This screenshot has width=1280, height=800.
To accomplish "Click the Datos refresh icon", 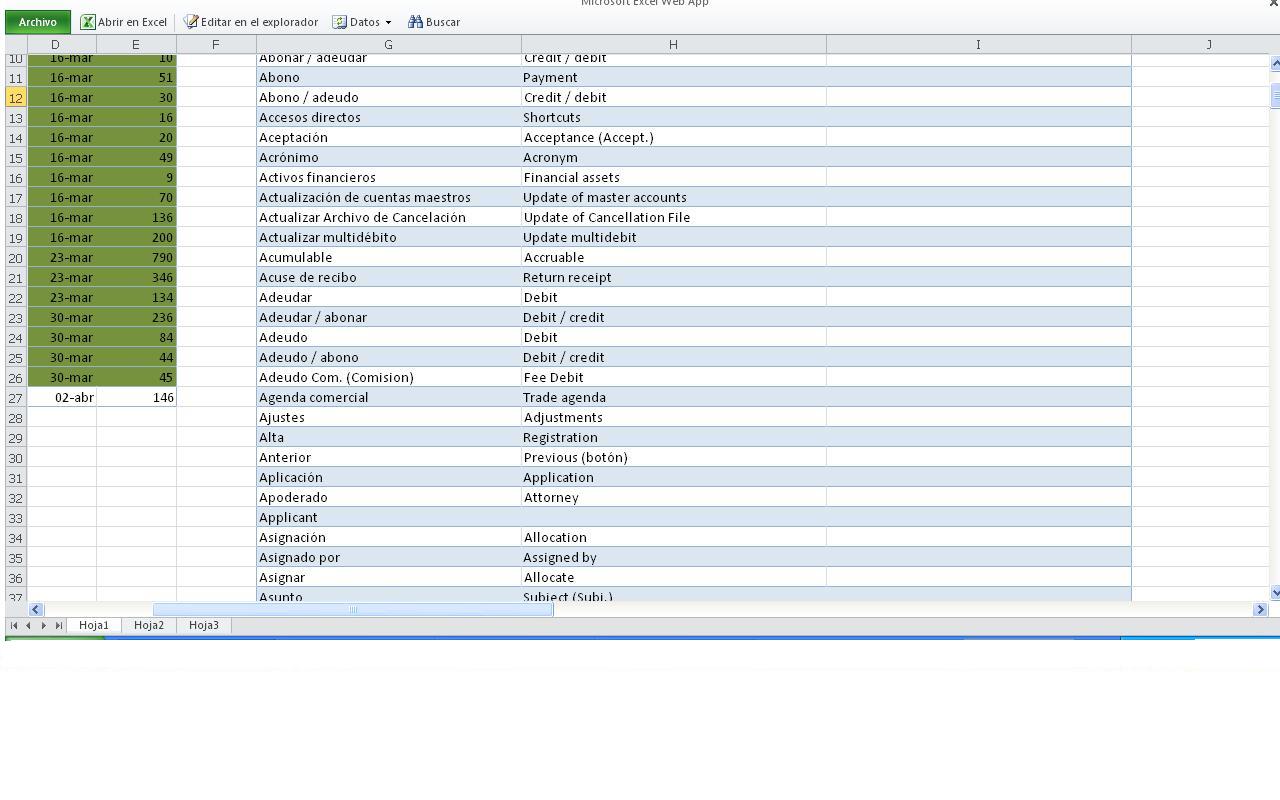I will 340,22.
